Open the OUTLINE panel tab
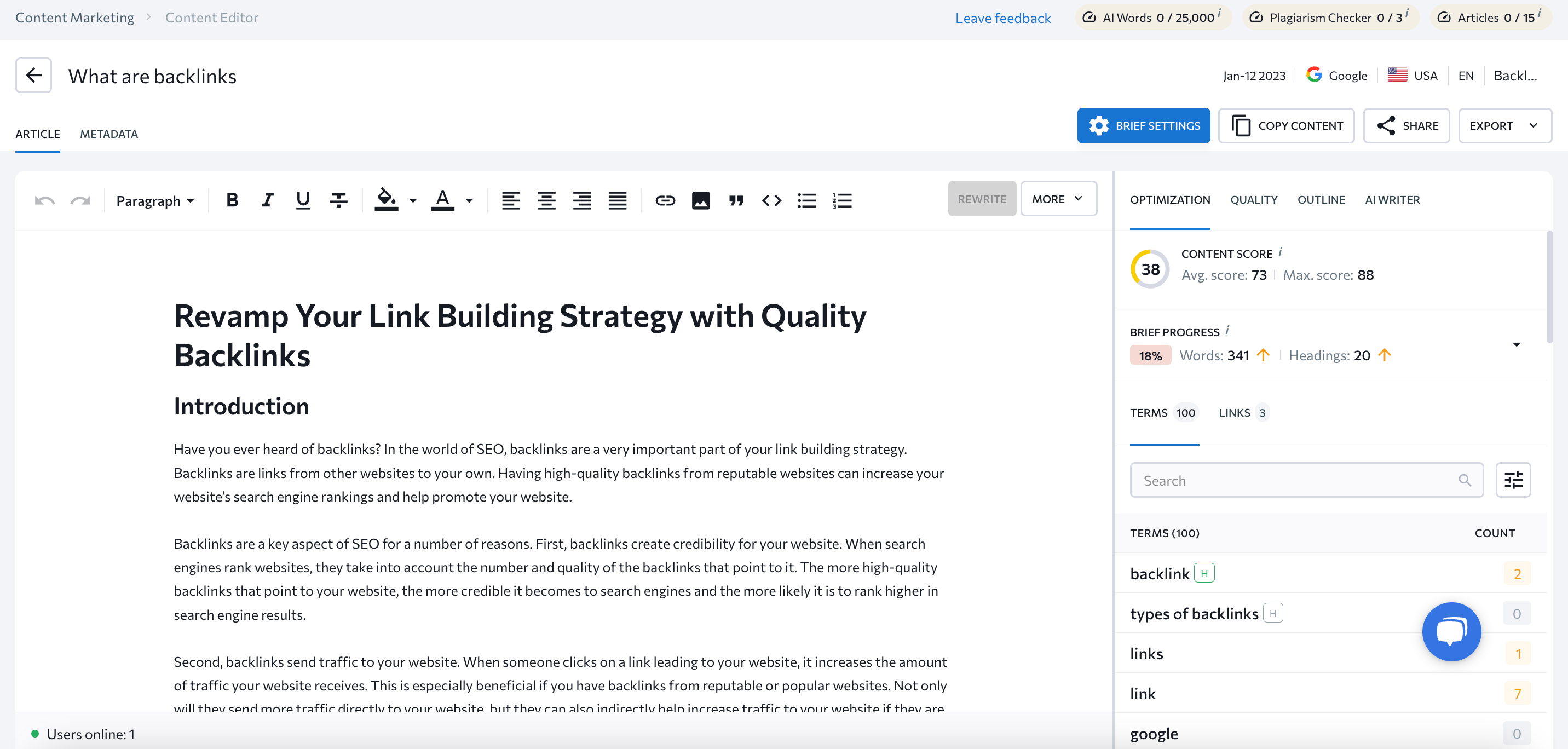This screenshot has height=749, width=1568. pyautogui.click(x=1321, y=200)
